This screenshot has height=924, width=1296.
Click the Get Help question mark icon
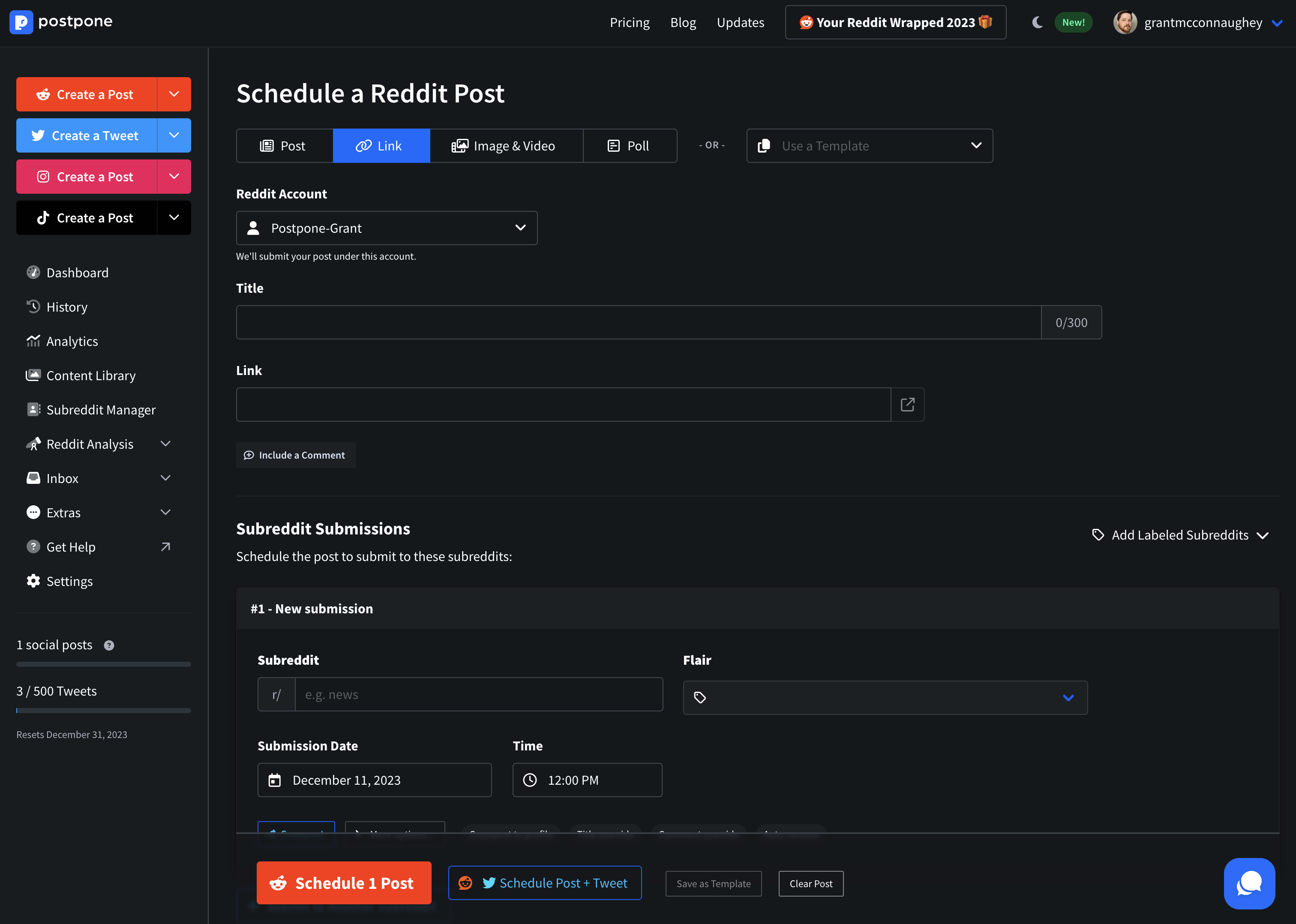33,547
